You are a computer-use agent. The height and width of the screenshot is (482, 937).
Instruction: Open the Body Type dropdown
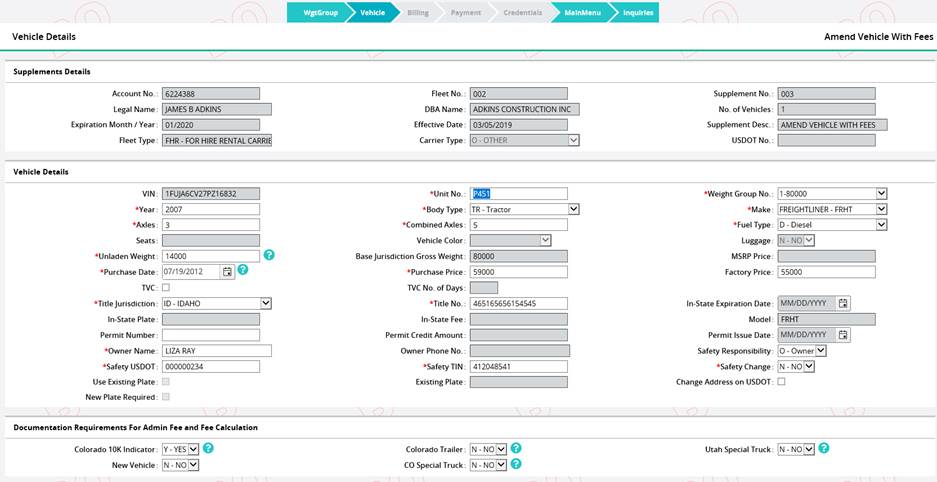point(574,209)
